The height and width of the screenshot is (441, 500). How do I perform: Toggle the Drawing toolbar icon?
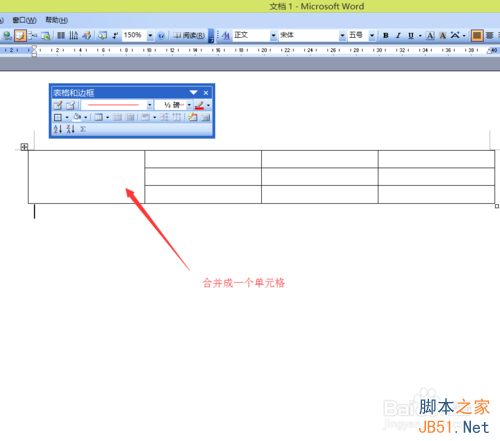point(87,35)
